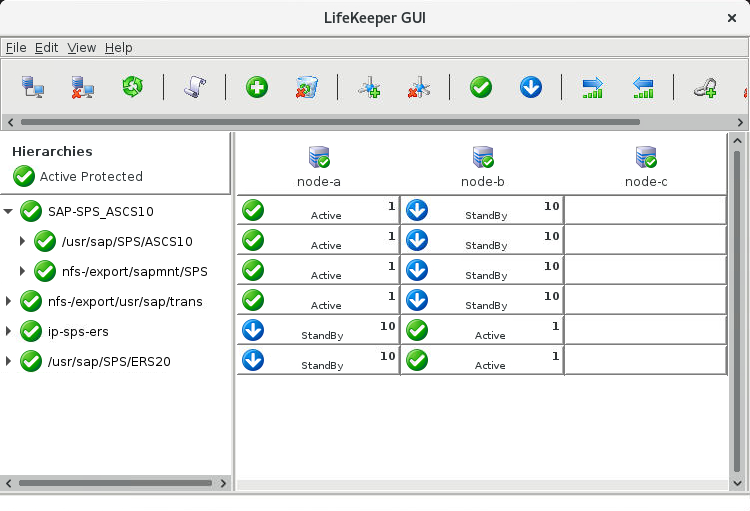The height and width of the screenshot is (511, 750).
Task: Click node-a StandBy icon for /usr/sap/SPS/ERS20 row
Action: pos(253,360)
